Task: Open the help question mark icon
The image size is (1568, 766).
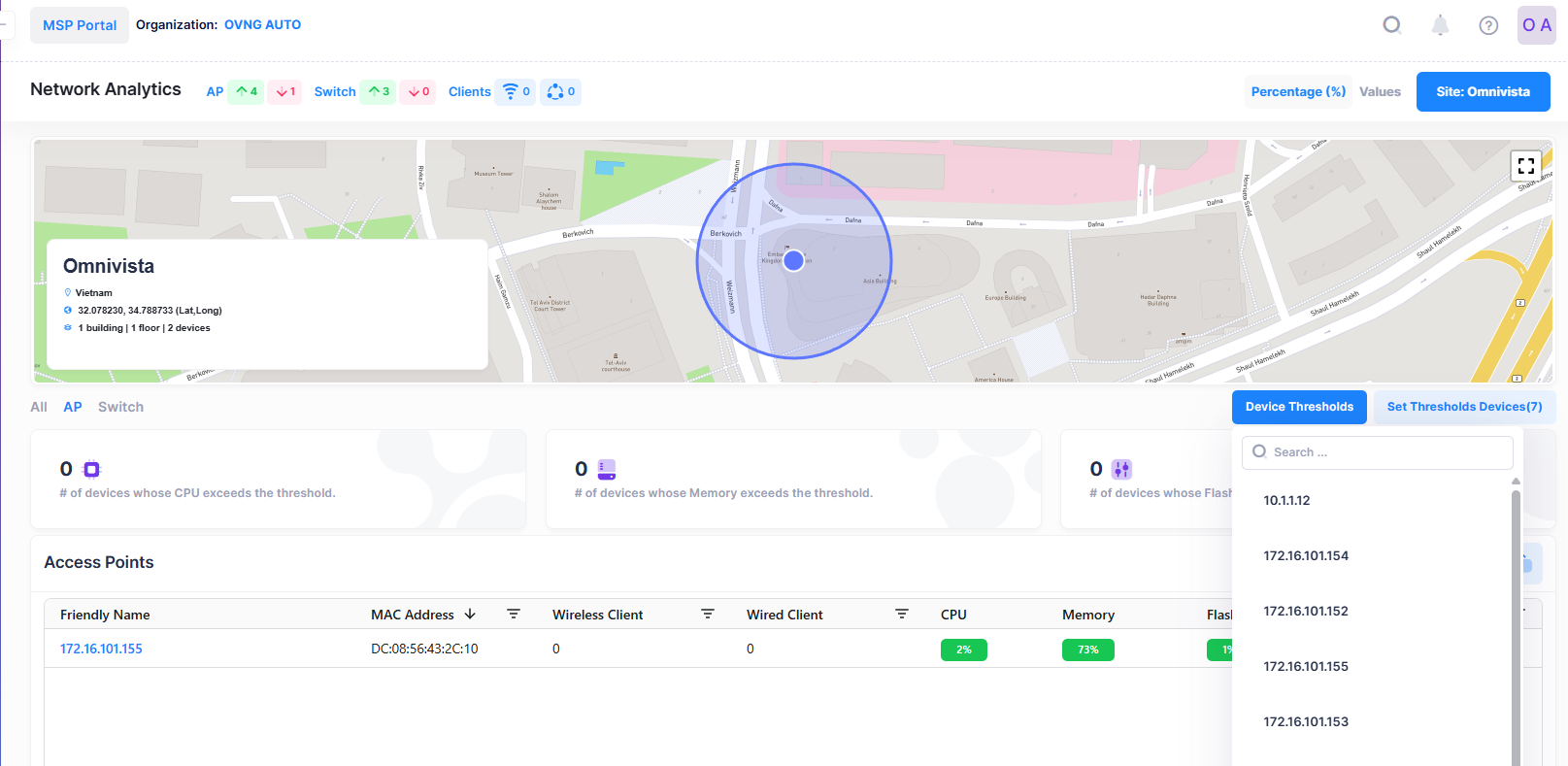Action: [x=1487, y=25]
